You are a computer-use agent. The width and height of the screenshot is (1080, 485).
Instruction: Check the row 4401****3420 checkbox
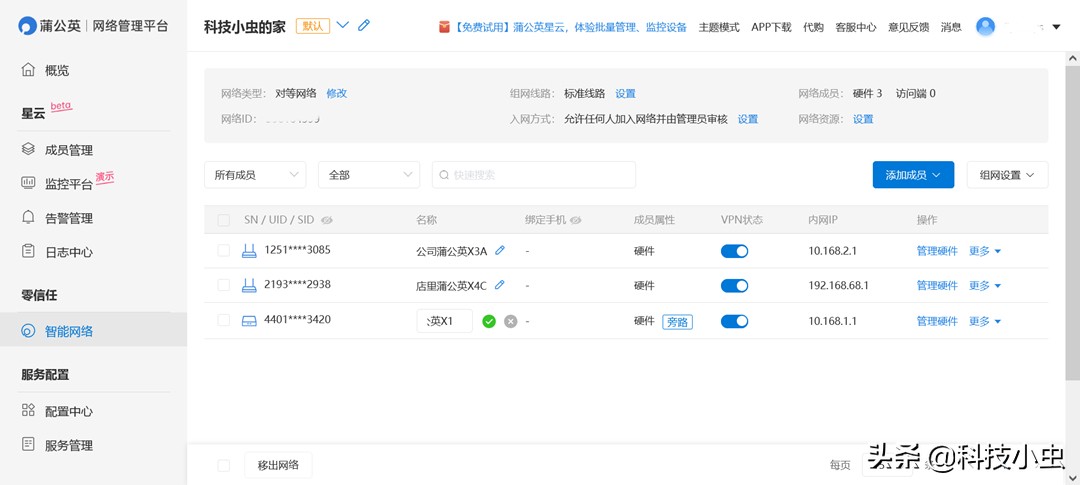tap(224, 320)
